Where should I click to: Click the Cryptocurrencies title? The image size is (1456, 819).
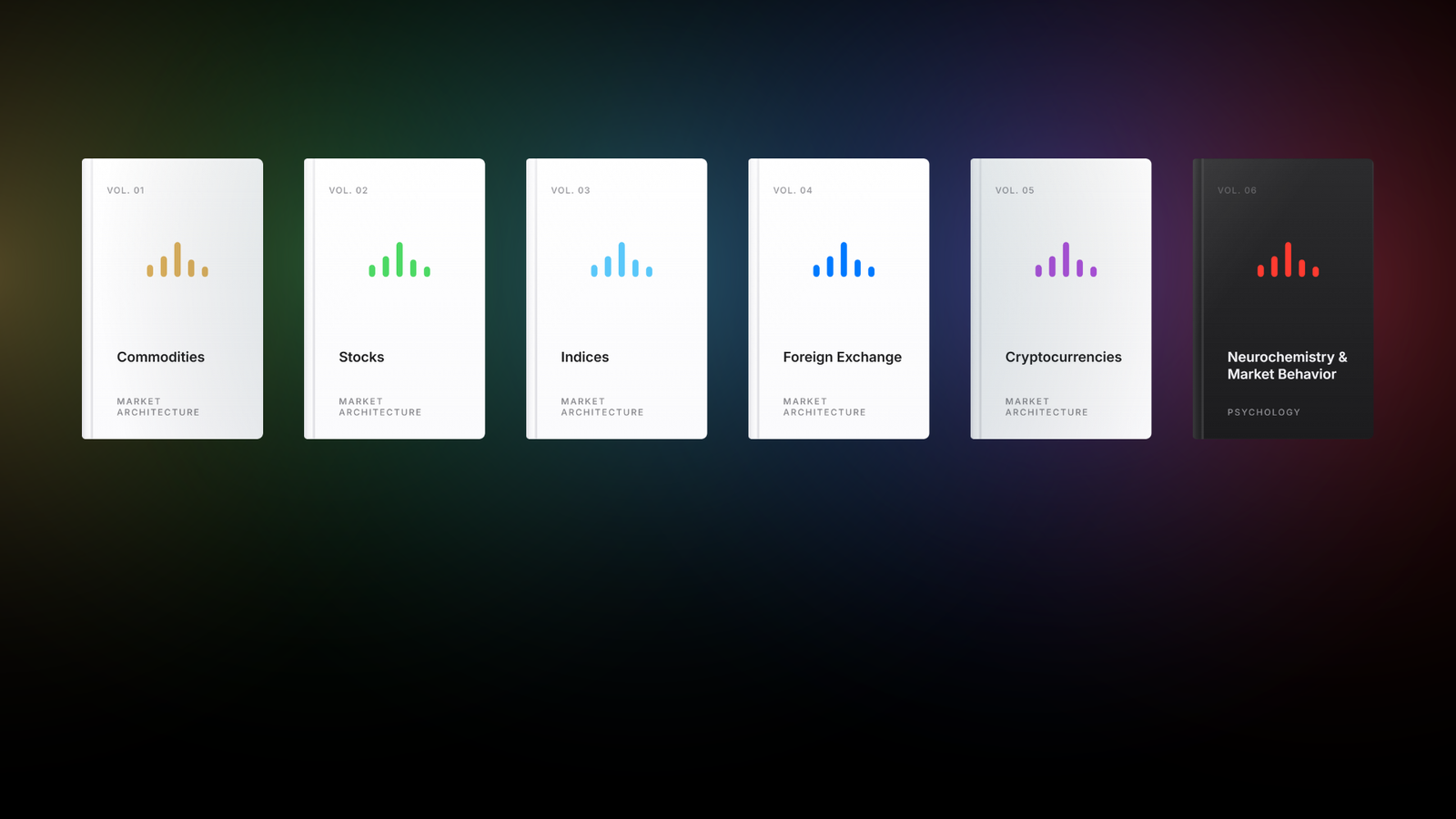pyautogui.click(x=1063, y=357)
